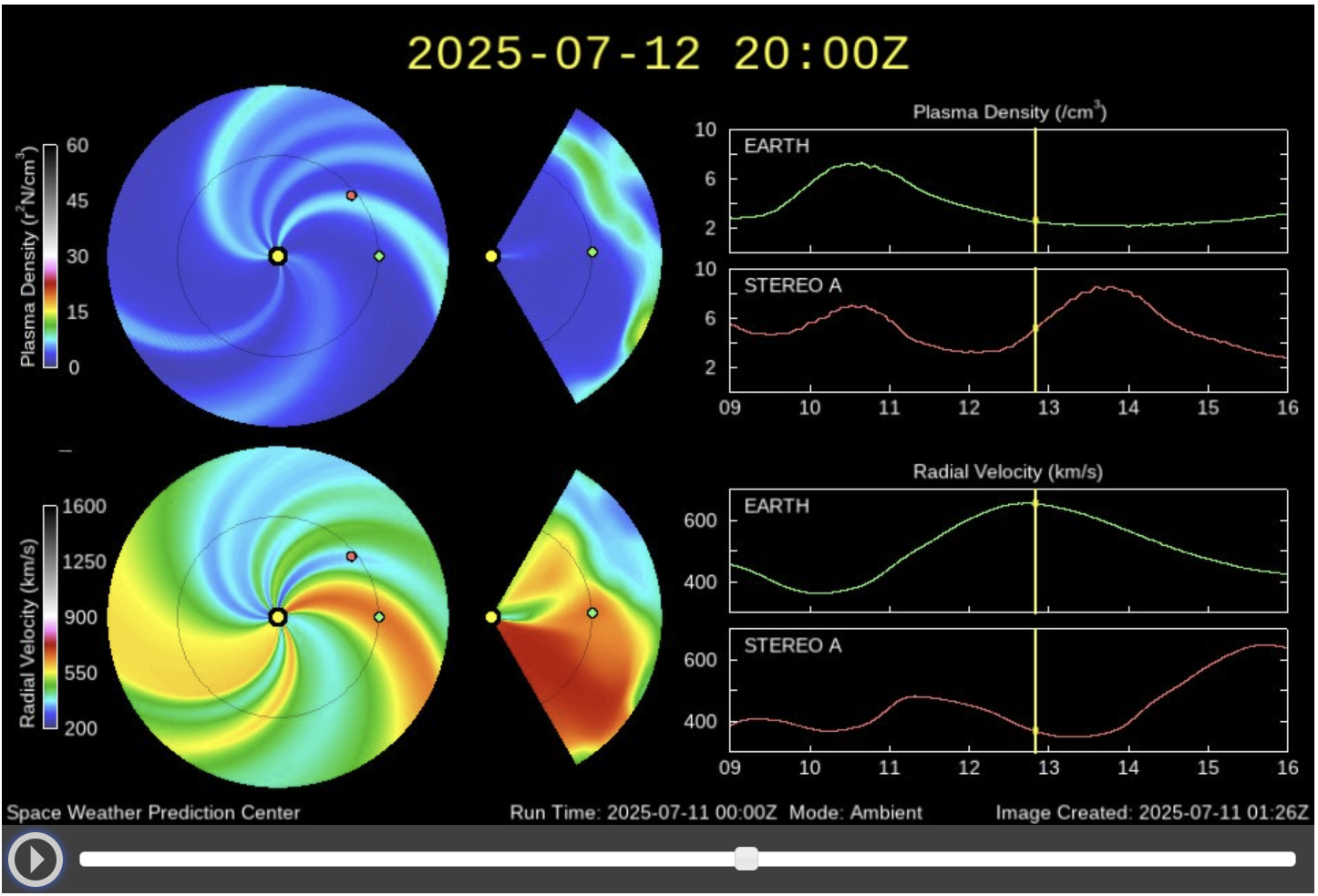Screen dimensions: 1318x896
Task: Click the EARTH label in the radial velocity plot
Action: pos(777,506)
